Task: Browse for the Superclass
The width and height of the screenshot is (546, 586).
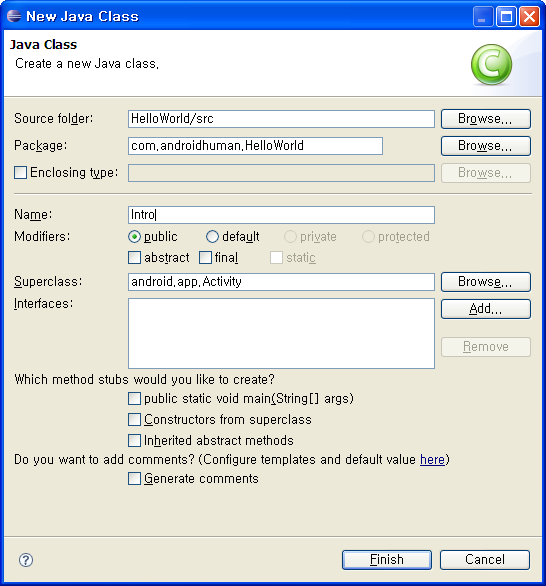Action: [486, 282]
